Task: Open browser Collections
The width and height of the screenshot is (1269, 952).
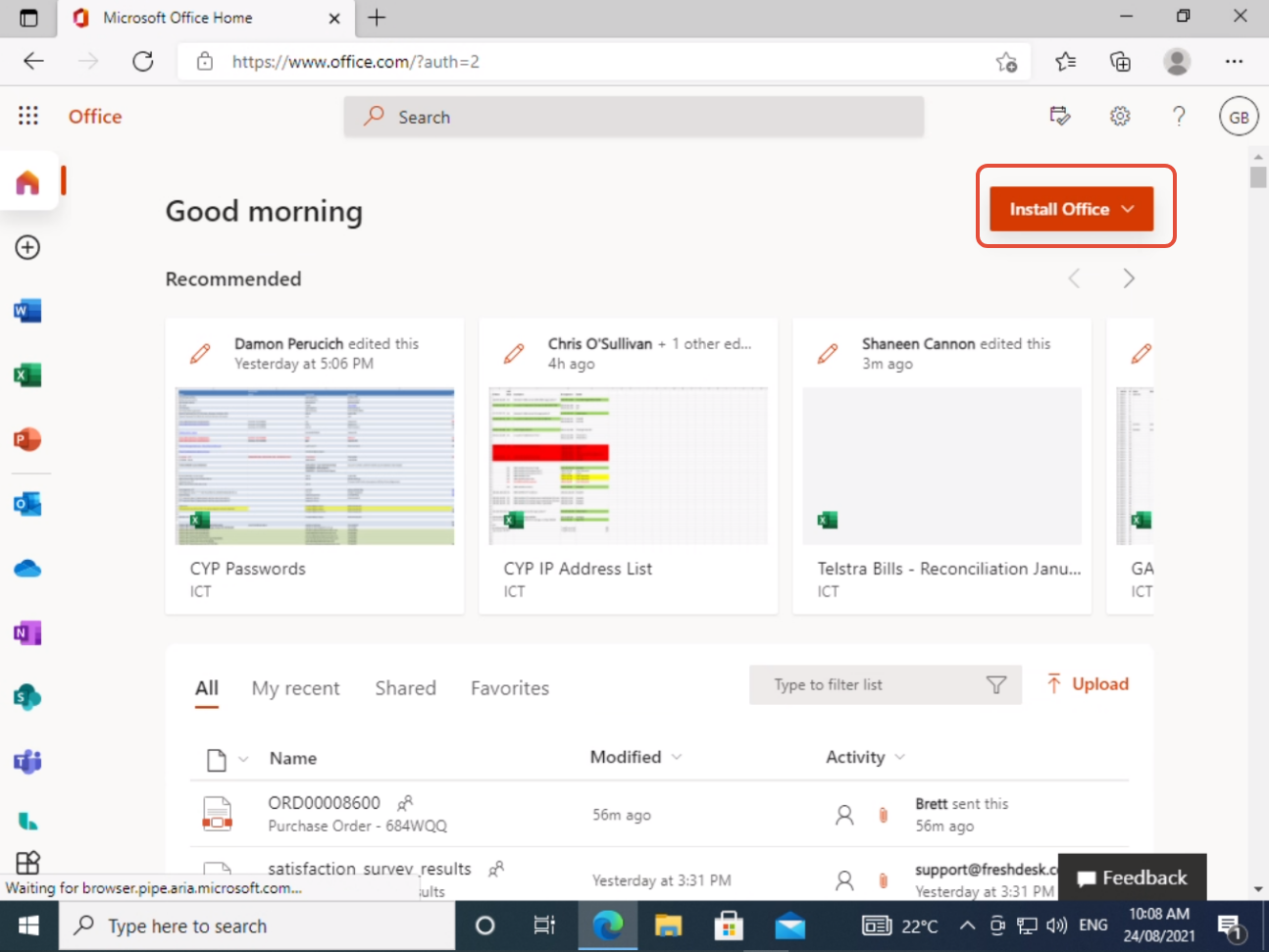Action: pyautogui.click(x=1120, y=62)
